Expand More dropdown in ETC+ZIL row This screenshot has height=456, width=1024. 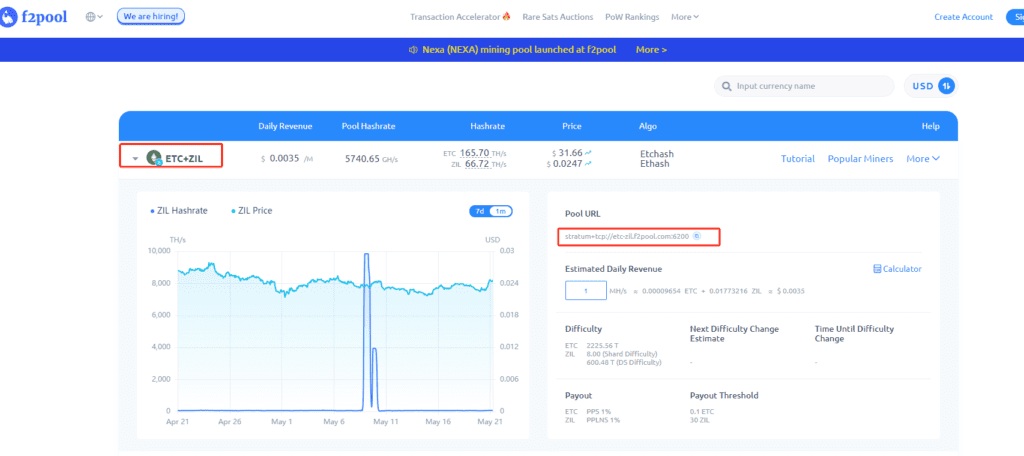pyautogui.click(x=922, y=158)
